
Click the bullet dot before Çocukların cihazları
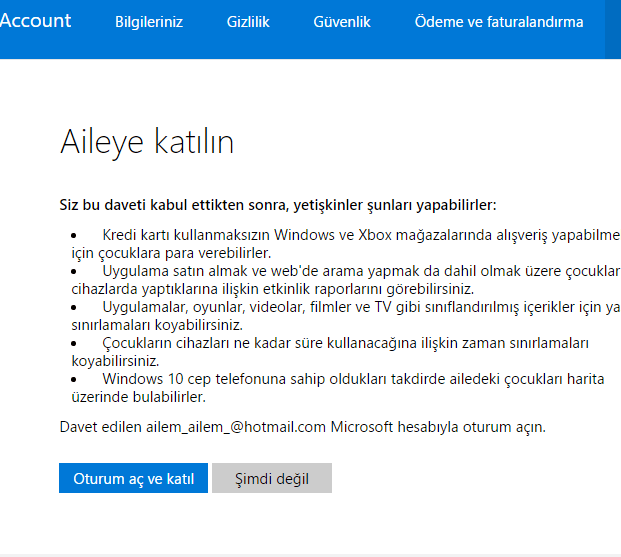[x=74, y=344]
